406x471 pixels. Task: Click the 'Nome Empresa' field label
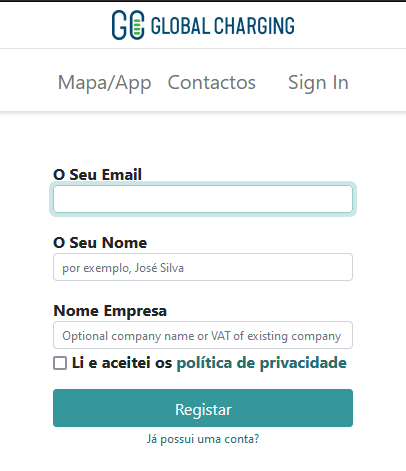(x=110, y=311)
